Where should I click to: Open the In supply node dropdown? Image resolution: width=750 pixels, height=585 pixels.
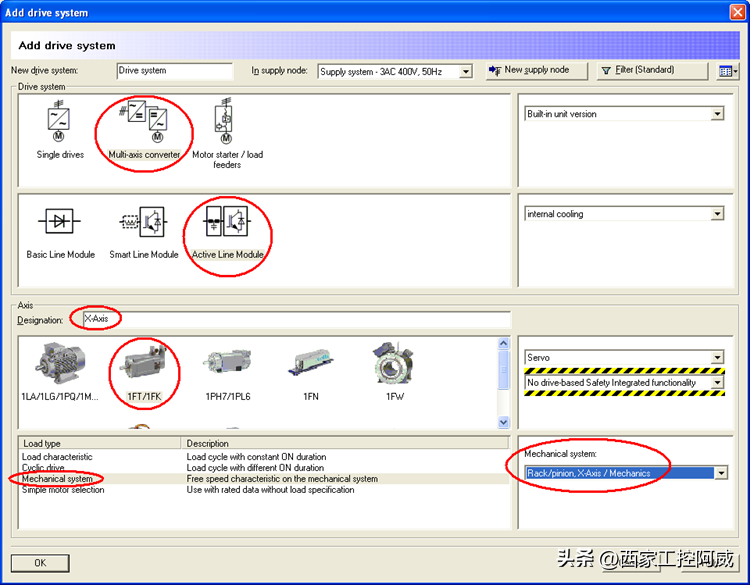pyautogui.click(x=465, y=72)
